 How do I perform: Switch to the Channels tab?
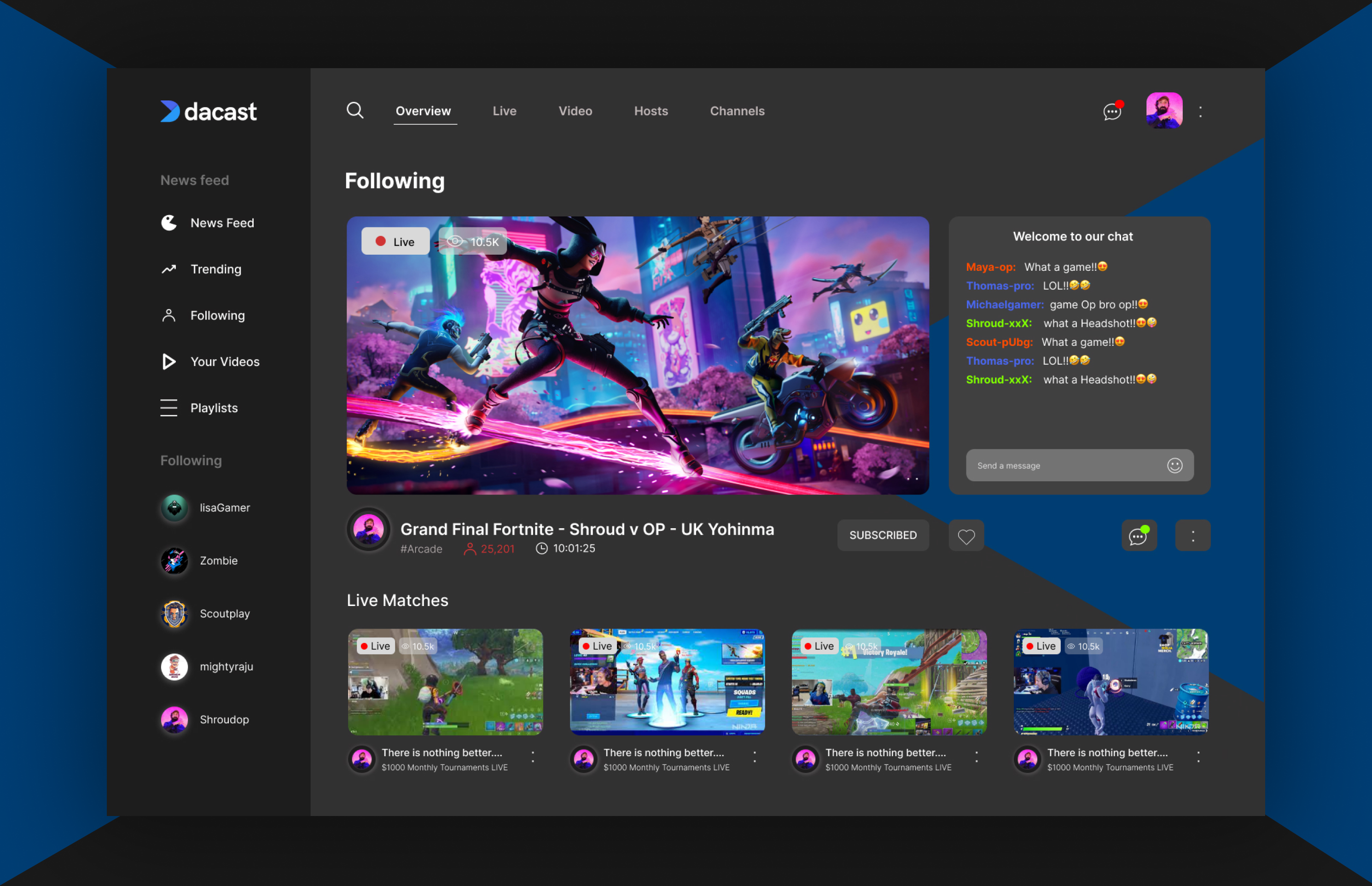click(x=737, y=111)
